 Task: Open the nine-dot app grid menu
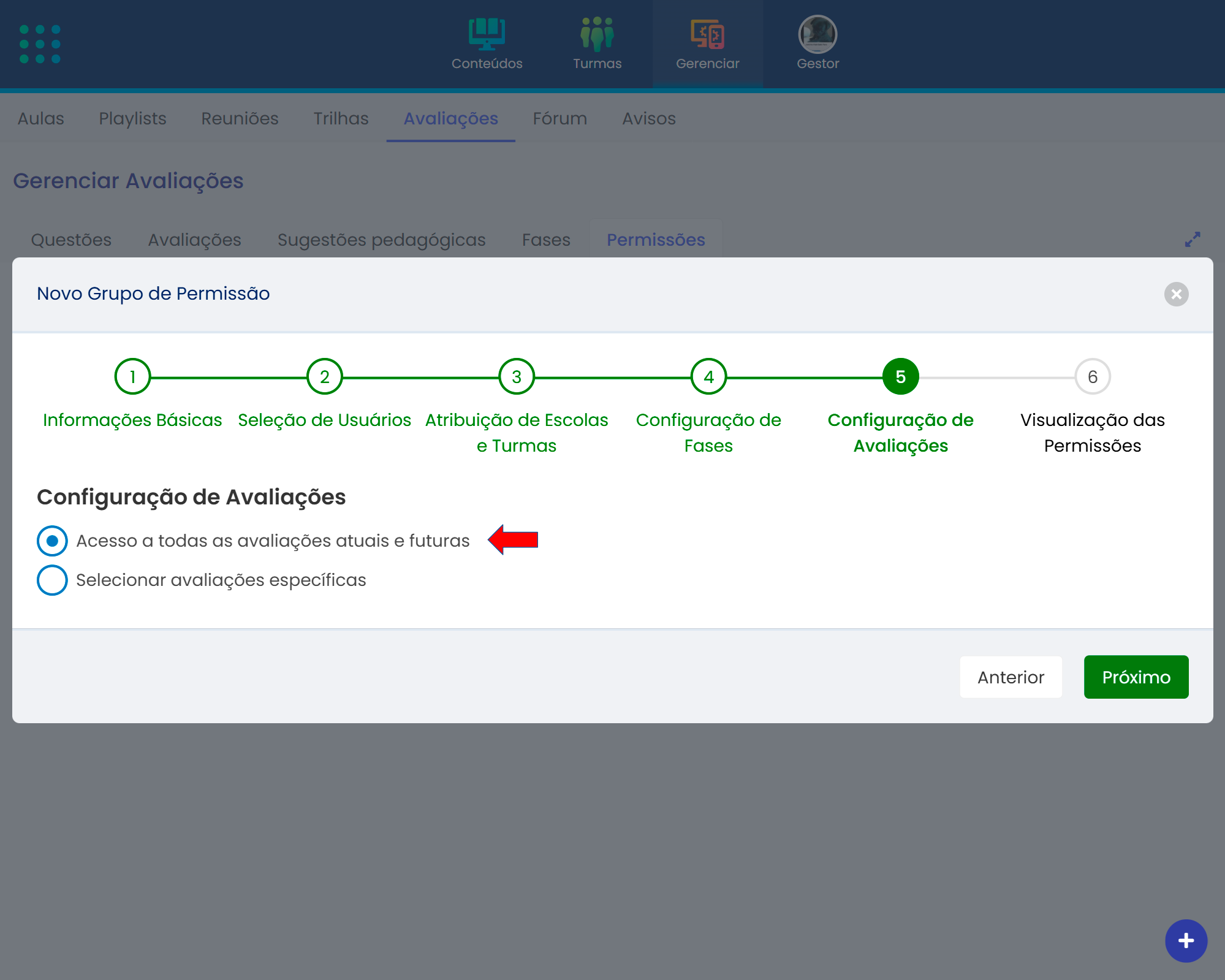[x=40, y=44]
